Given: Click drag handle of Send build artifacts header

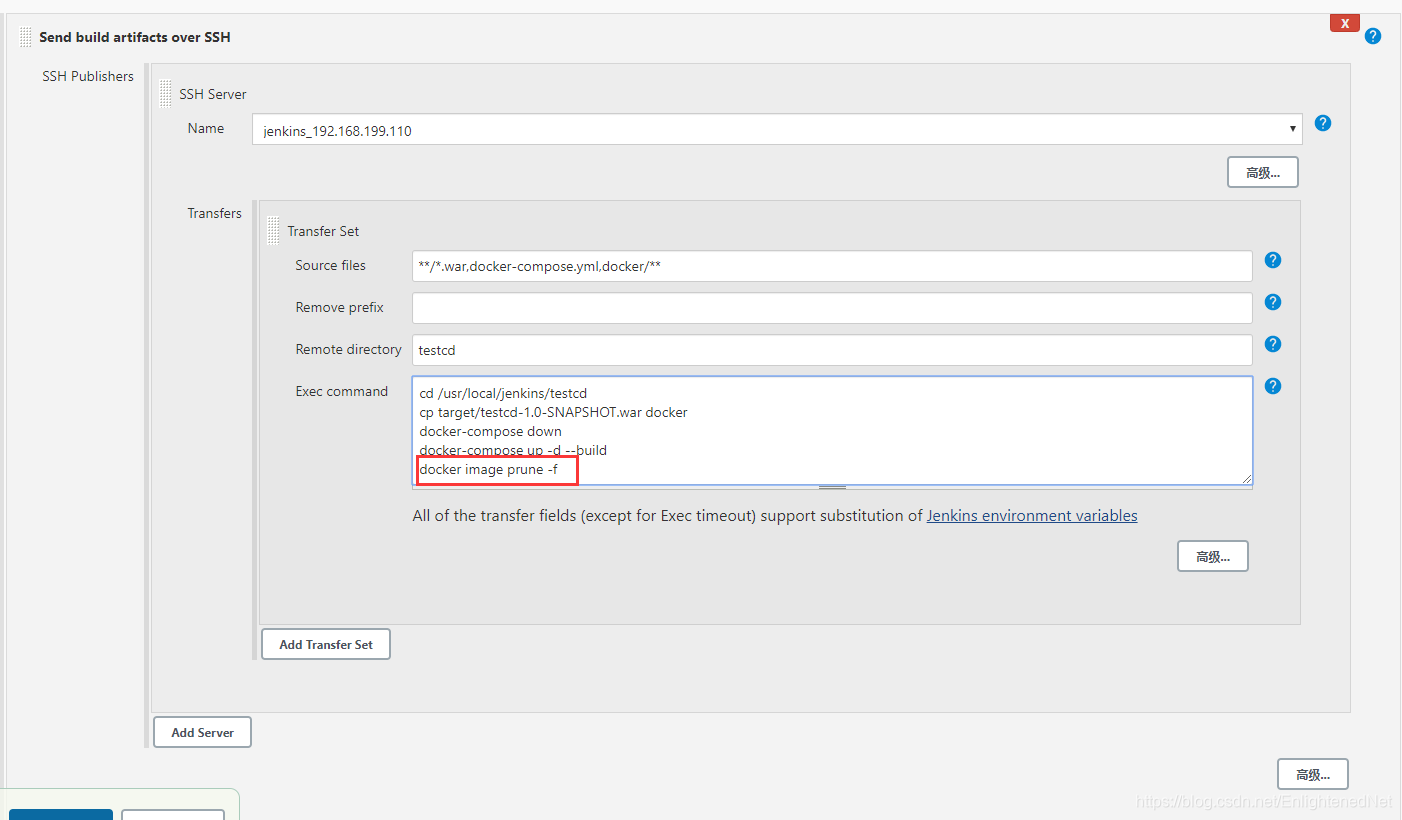Looking at the screenshot, I should click(25, 37).
